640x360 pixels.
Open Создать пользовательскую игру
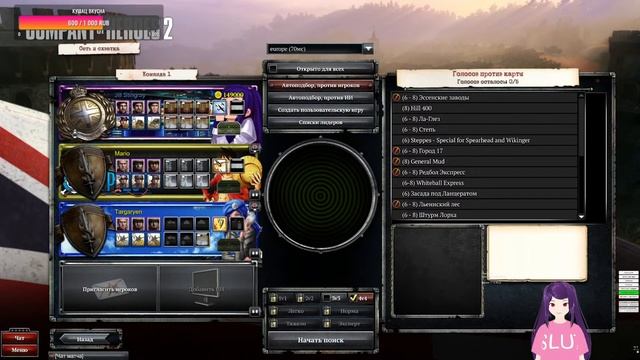320,110
